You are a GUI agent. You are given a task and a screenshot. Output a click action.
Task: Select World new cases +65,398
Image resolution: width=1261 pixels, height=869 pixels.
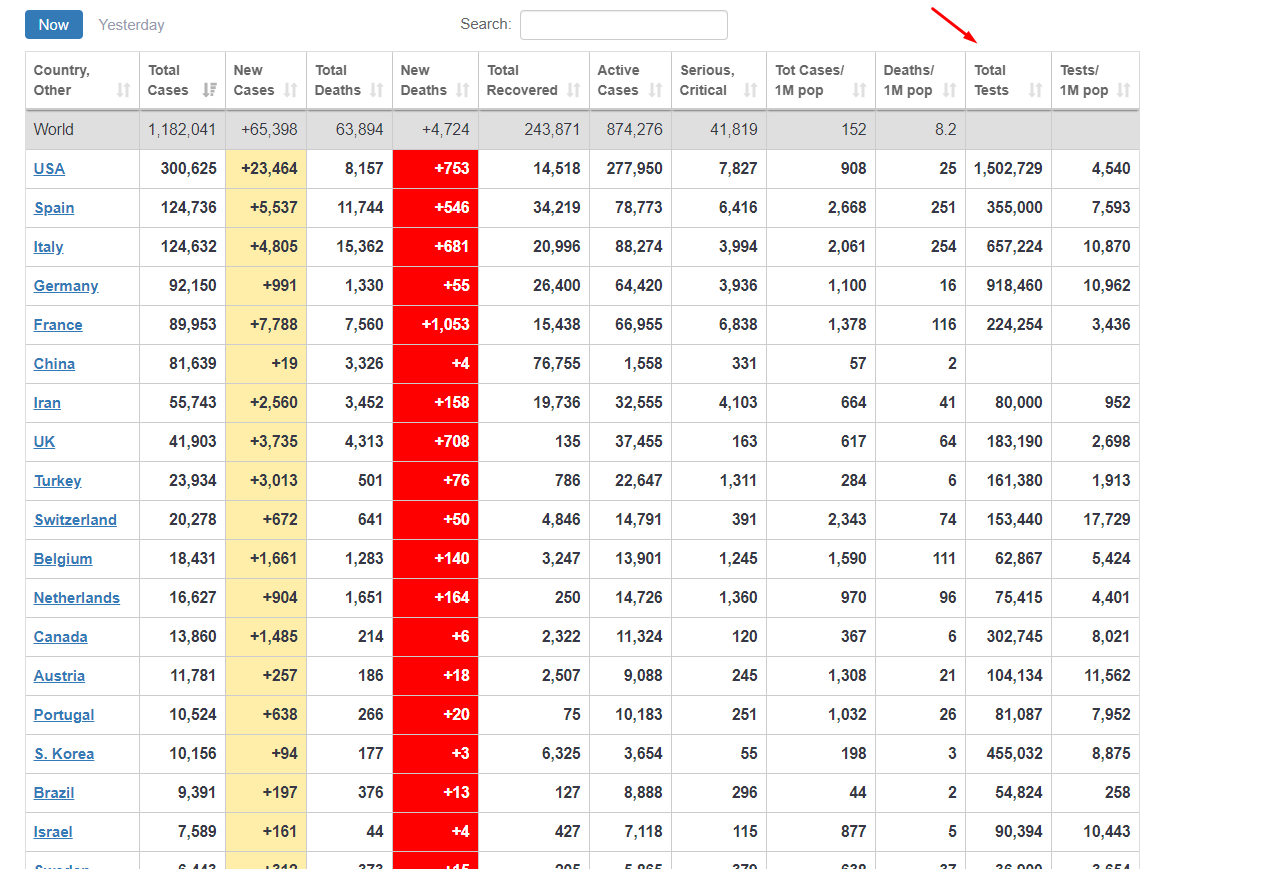point(269,129)
